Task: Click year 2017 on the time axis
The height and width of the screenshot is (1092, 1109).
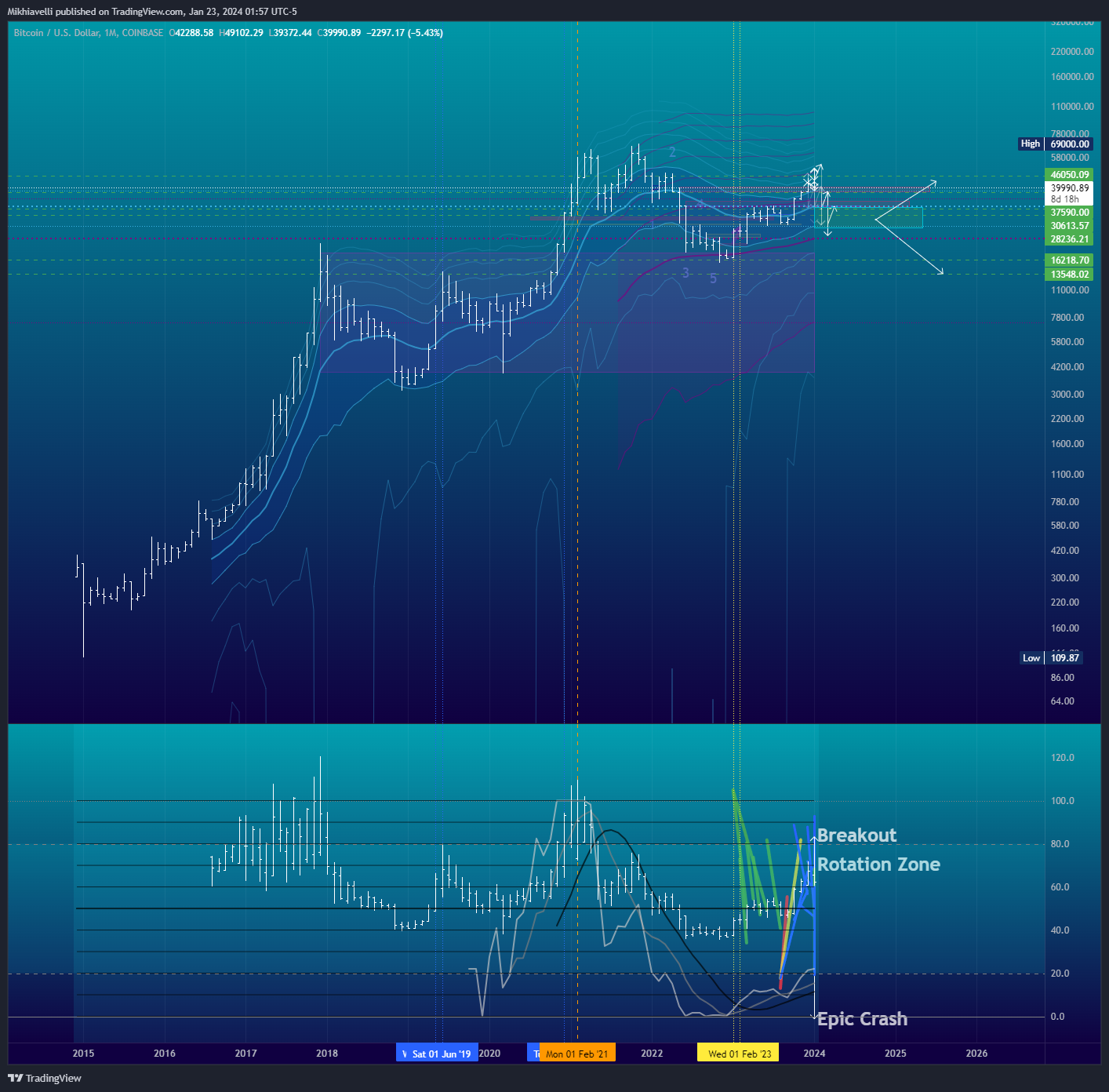Action: [x=245, y=1054]
